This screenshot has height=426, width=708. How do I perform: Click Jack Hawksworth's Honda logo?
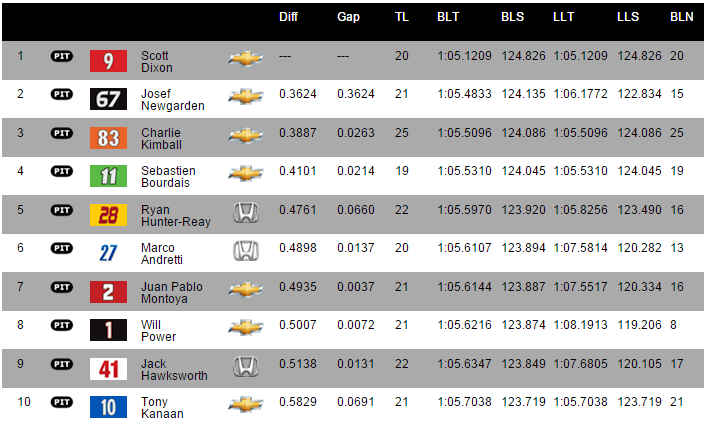pyautogui.click(x=246, y=366)
